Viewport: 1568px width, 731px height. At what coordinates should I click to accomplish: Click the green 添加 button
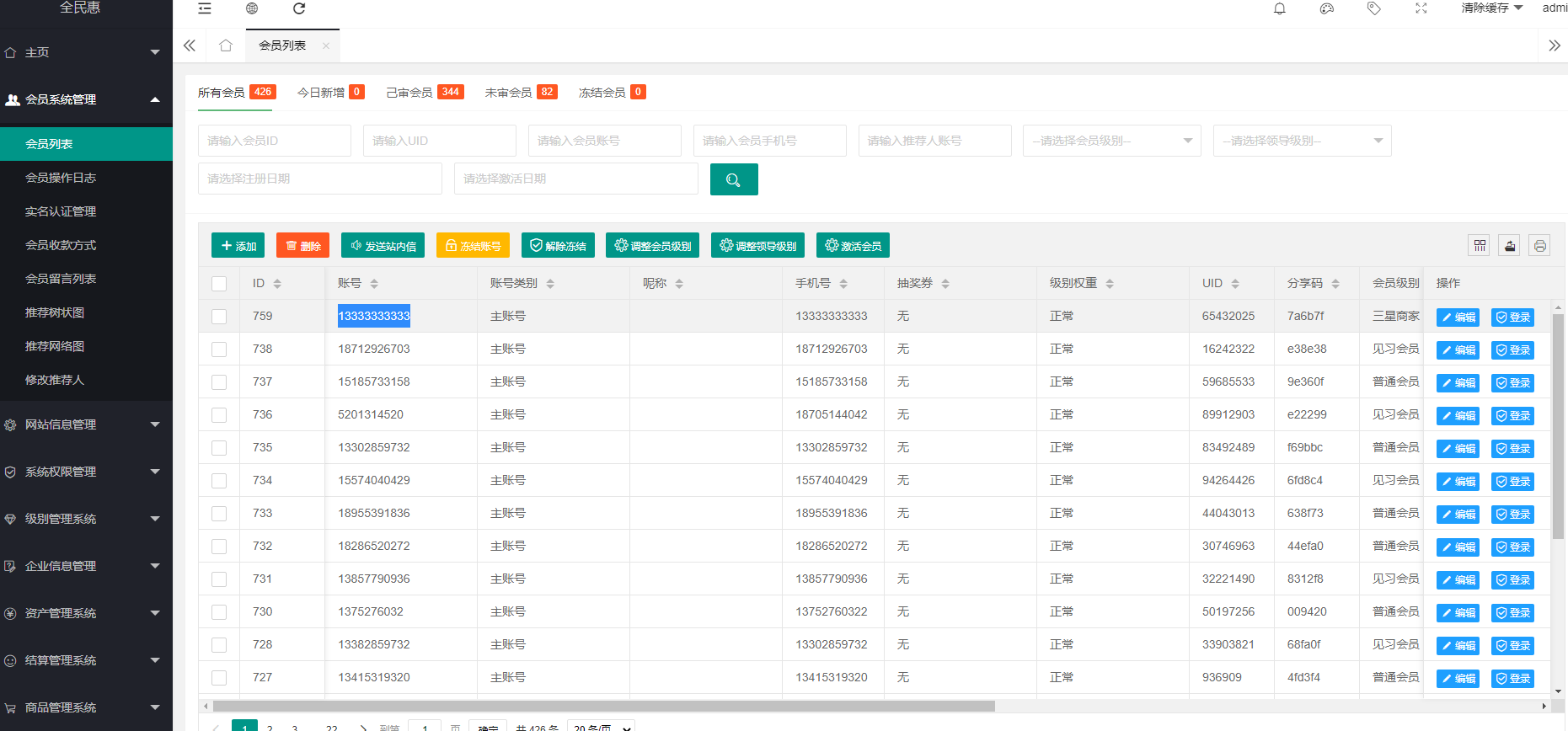[x=238, y=246]
